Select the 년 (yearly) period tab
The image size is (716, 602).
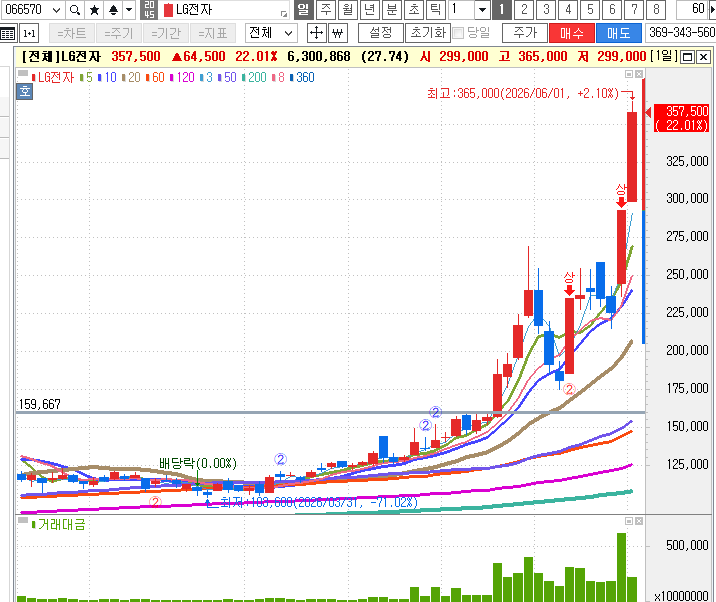coord(369,10)
